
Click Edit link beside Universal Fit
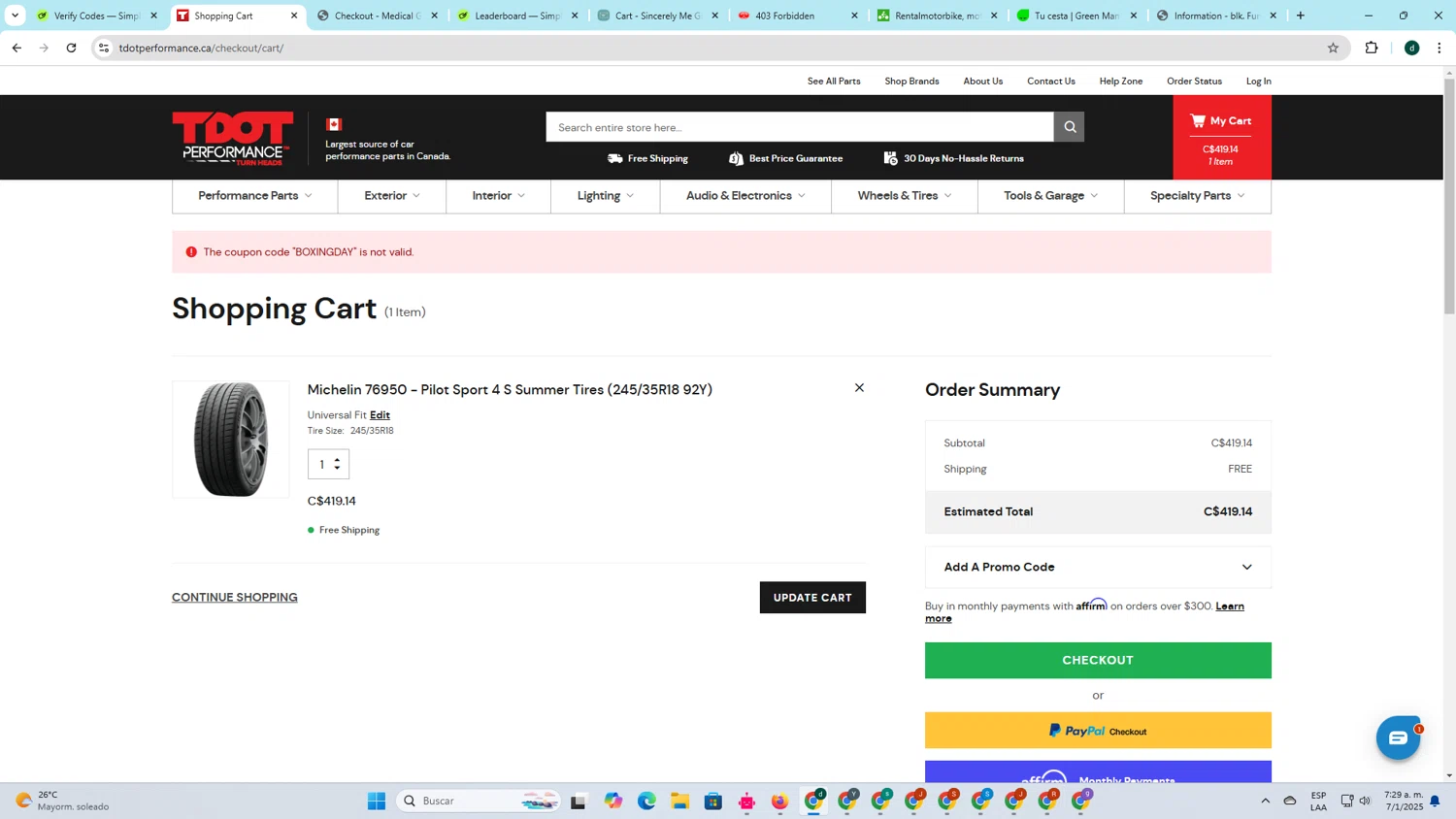point(380,415)
